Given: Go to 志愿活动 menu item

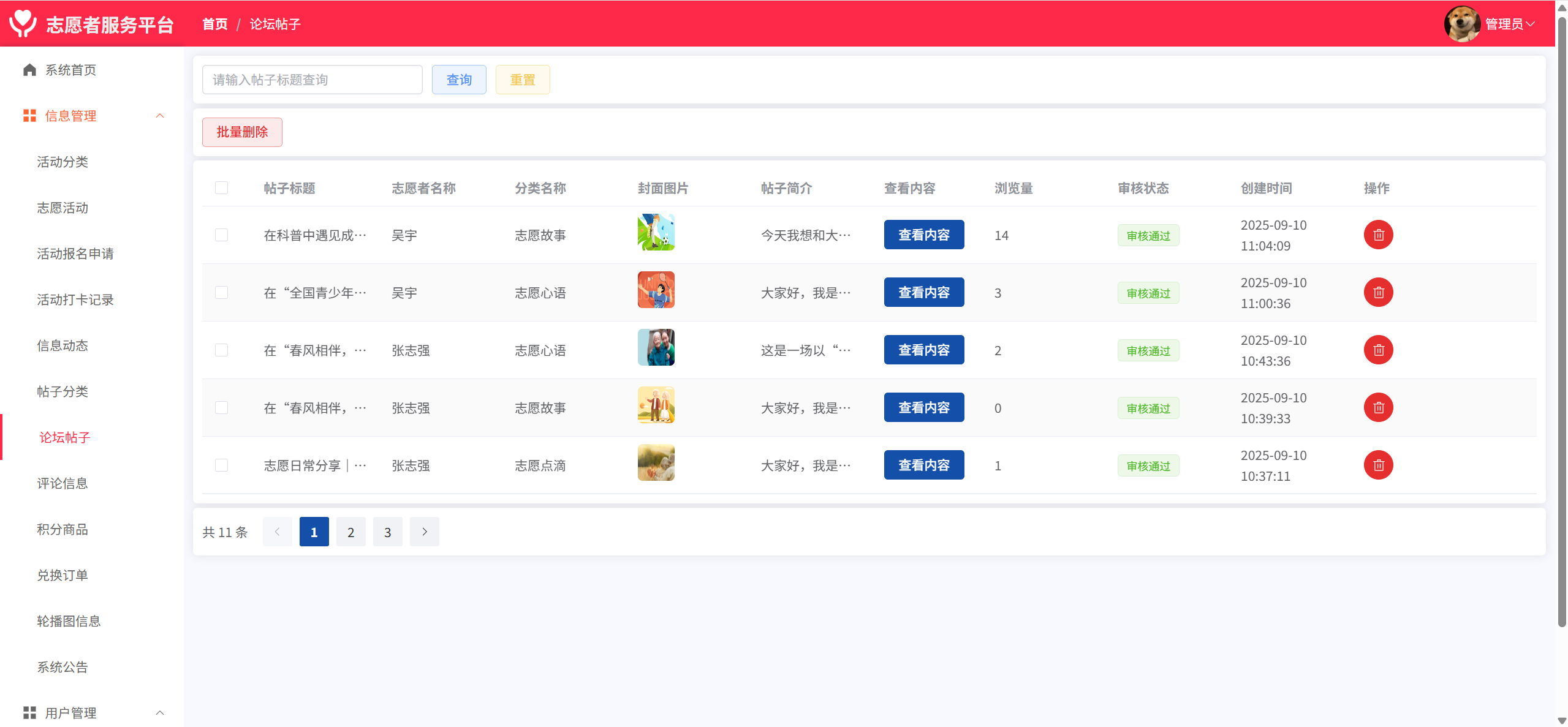Looking at the screenshot, I should [x=62, y=208].
